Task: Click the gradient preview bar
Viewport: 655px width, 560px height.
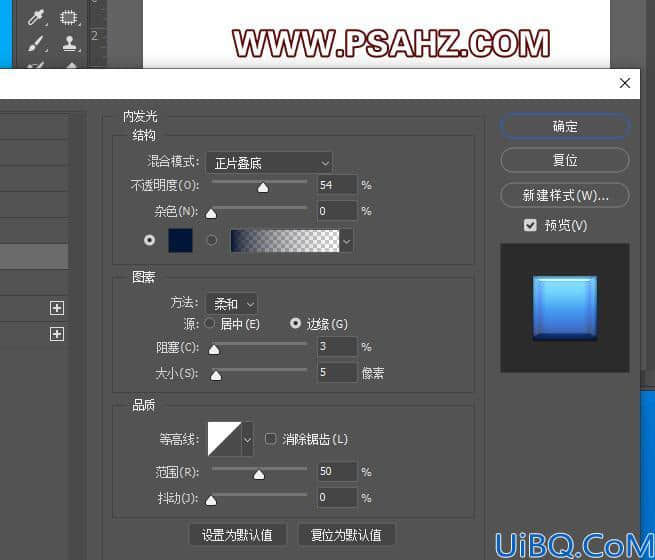Action: point(285,241)
